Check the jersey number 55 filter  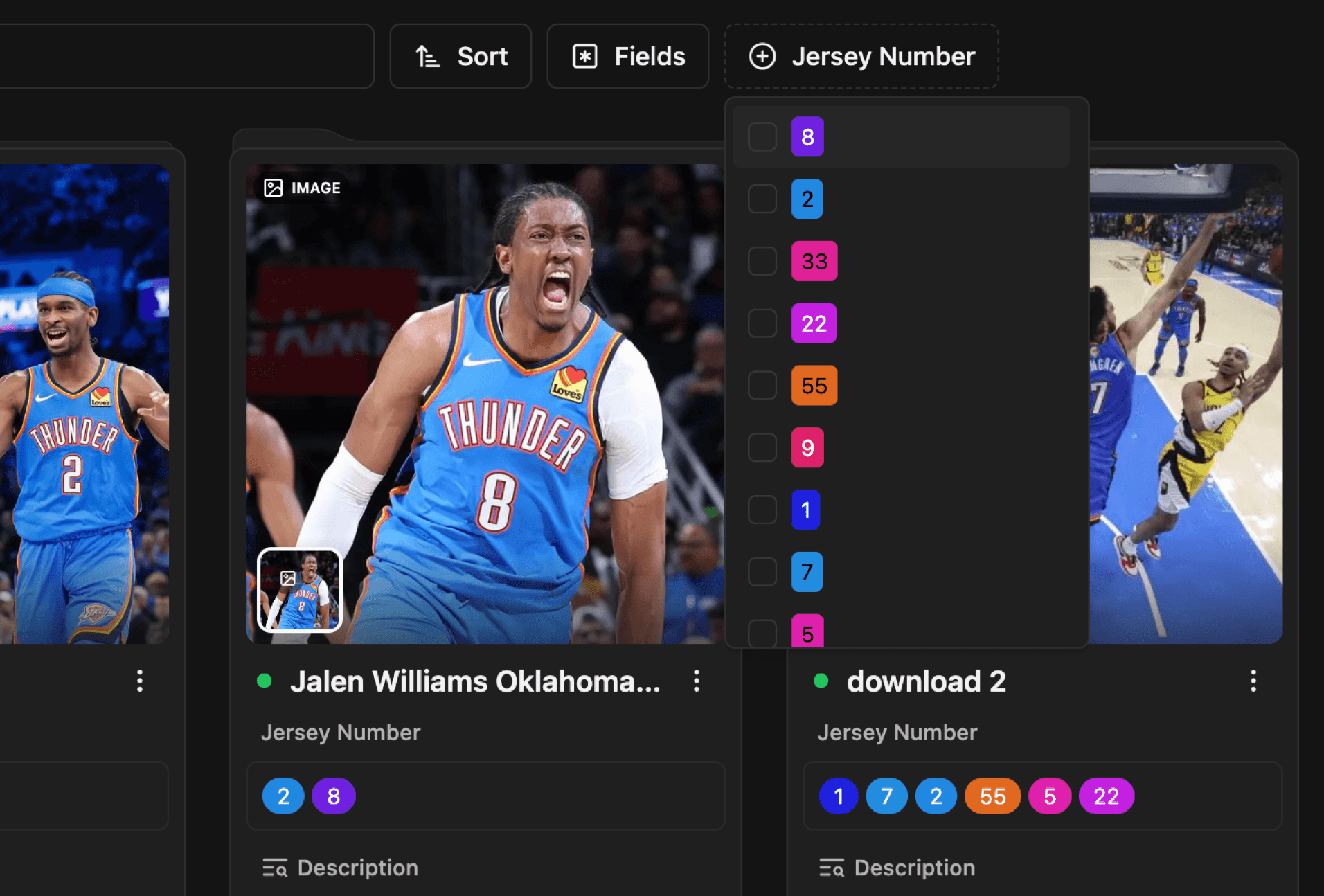click(762, 385)
